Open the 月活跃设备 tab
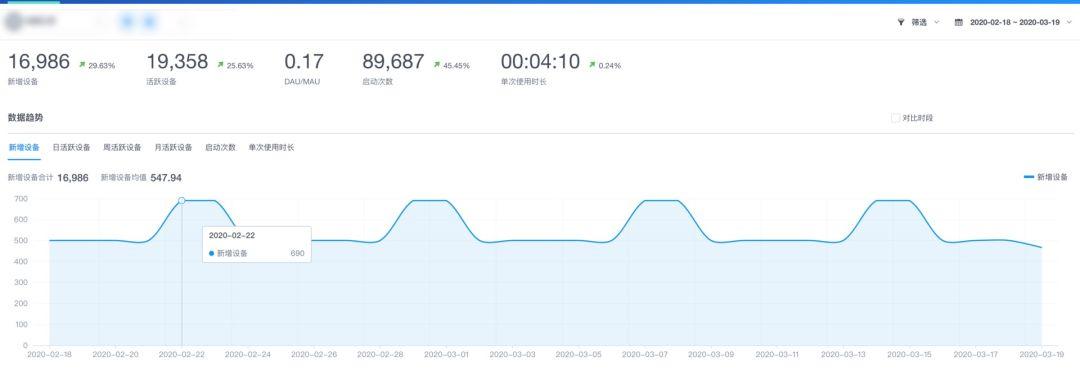Screen dimensions: 1080x374 [x=174, y=147]
